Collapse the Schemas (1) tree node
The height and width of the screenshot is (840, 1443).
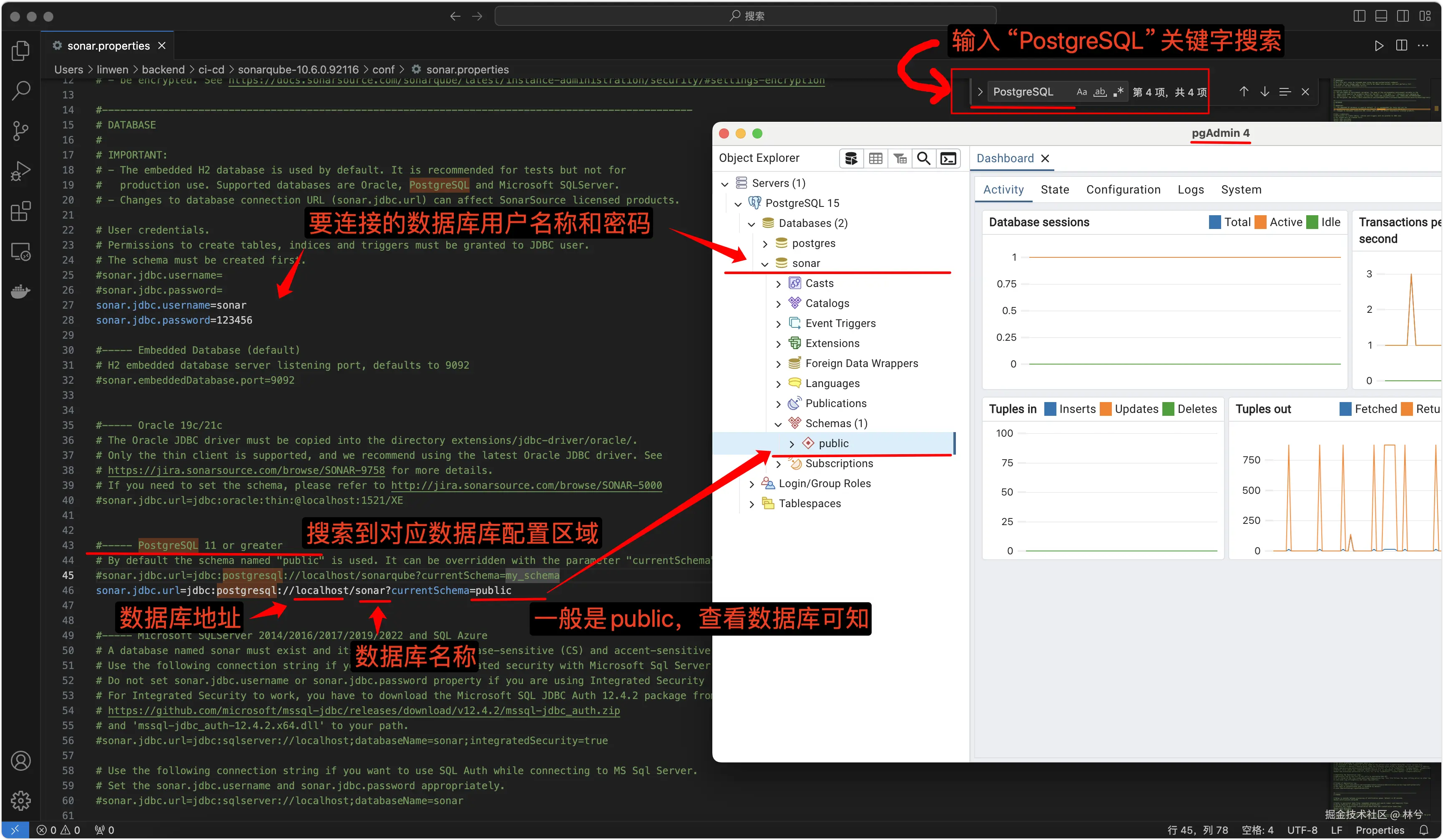pos(778,424)
